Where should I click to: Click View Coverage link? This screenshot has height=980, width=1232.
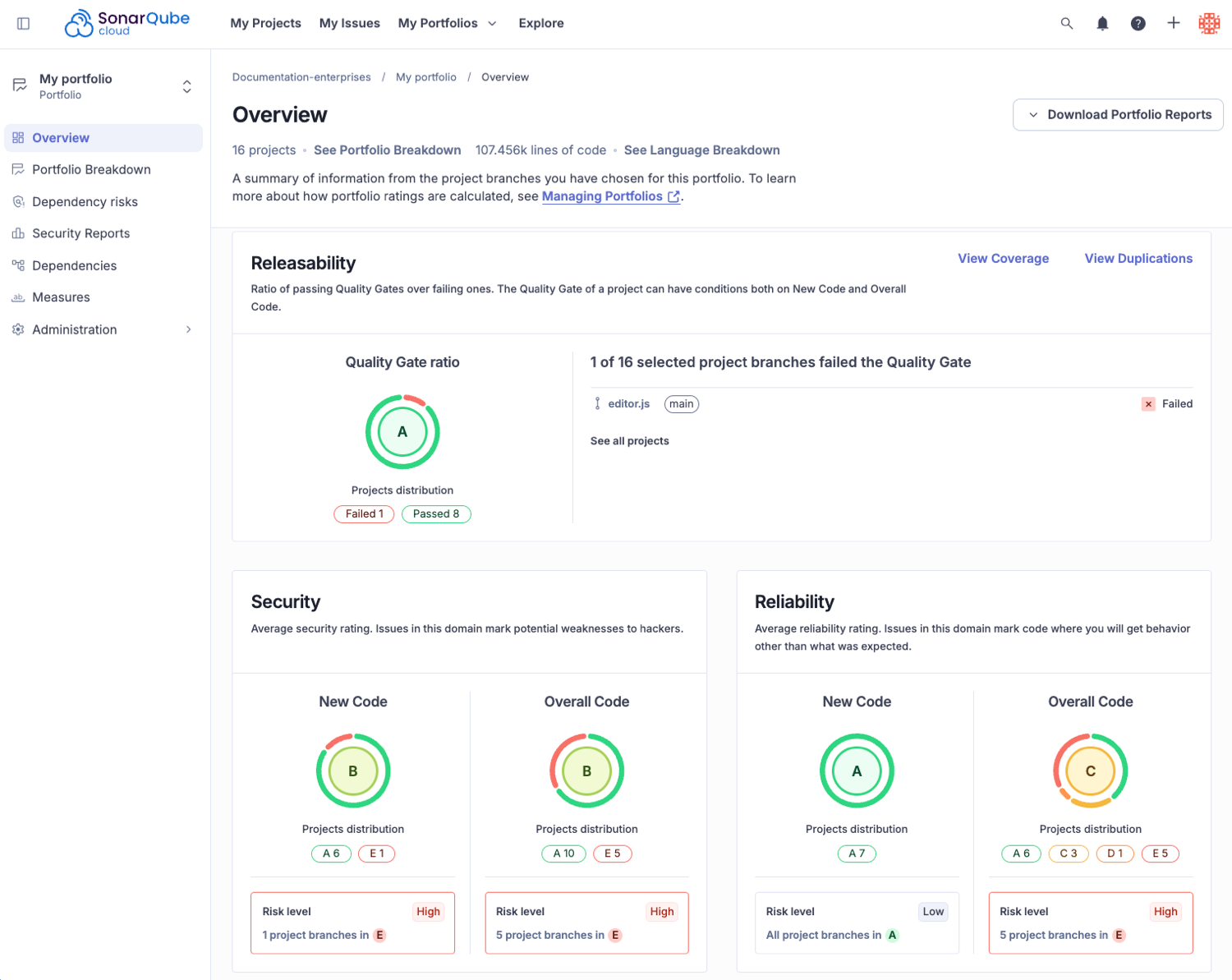pos(1004,259)
